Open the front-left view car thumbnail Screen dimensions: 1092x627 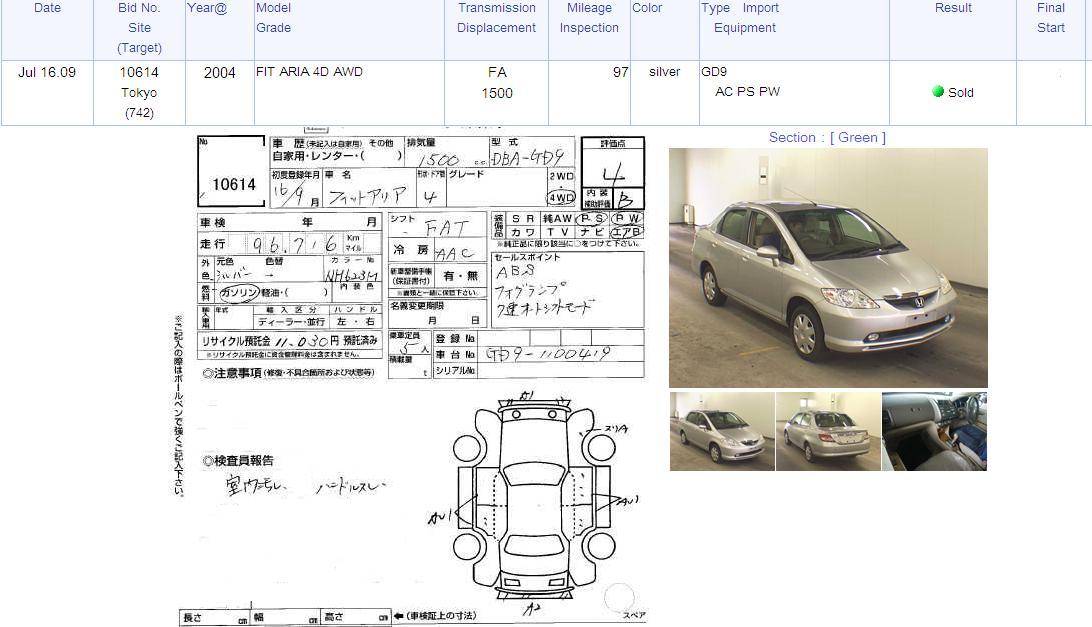[x=722, y=431]
